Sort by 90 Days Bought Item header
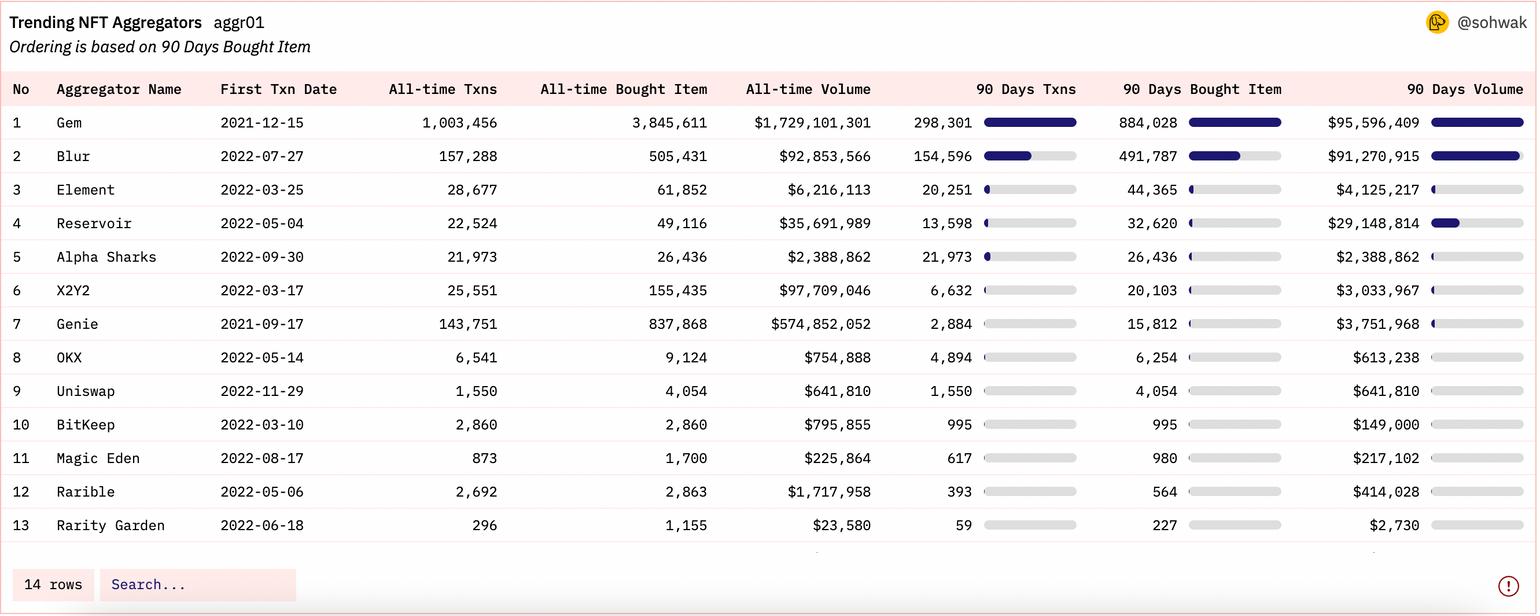The width and height of the screenshot is (1540, 616). (1201, 89)
